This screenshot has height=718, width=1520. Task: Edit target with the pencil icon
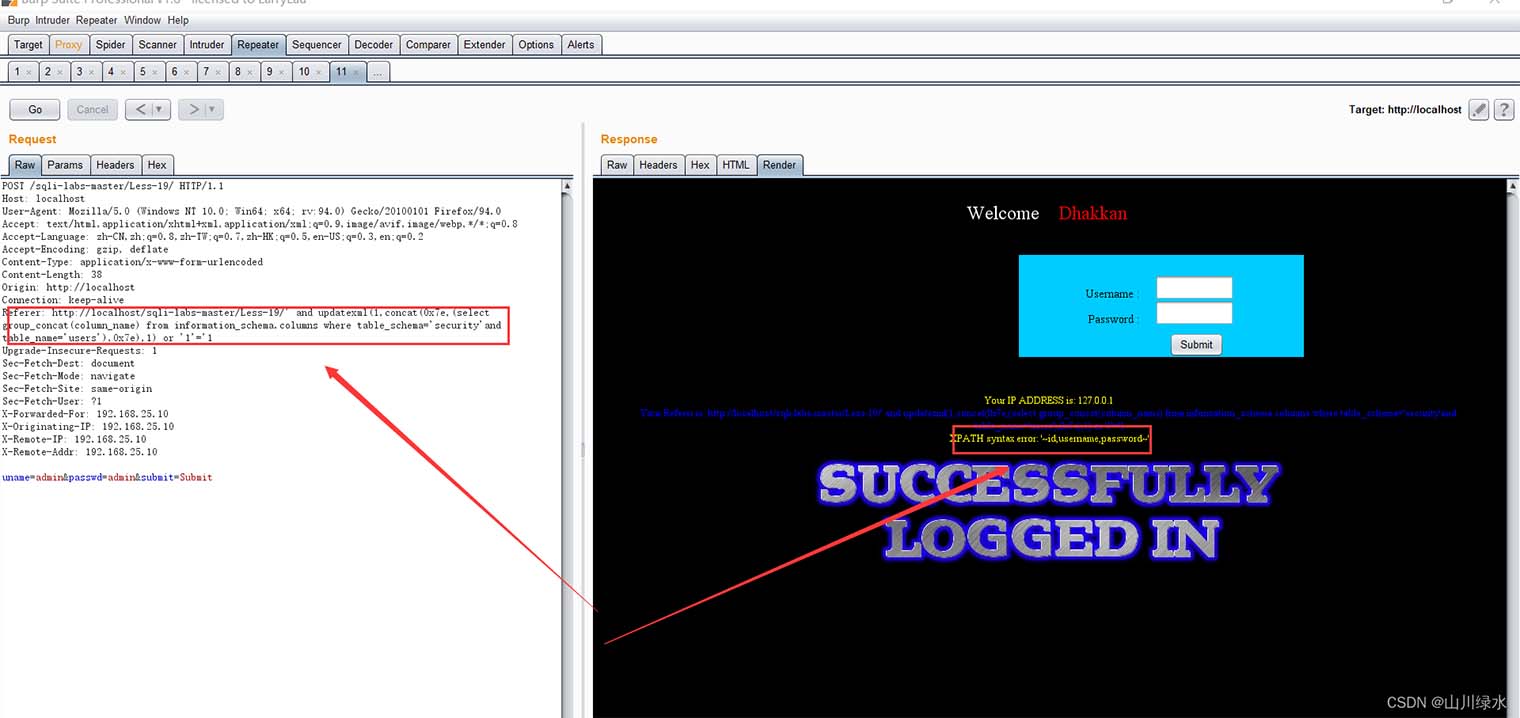click(x=1479, y=110)
